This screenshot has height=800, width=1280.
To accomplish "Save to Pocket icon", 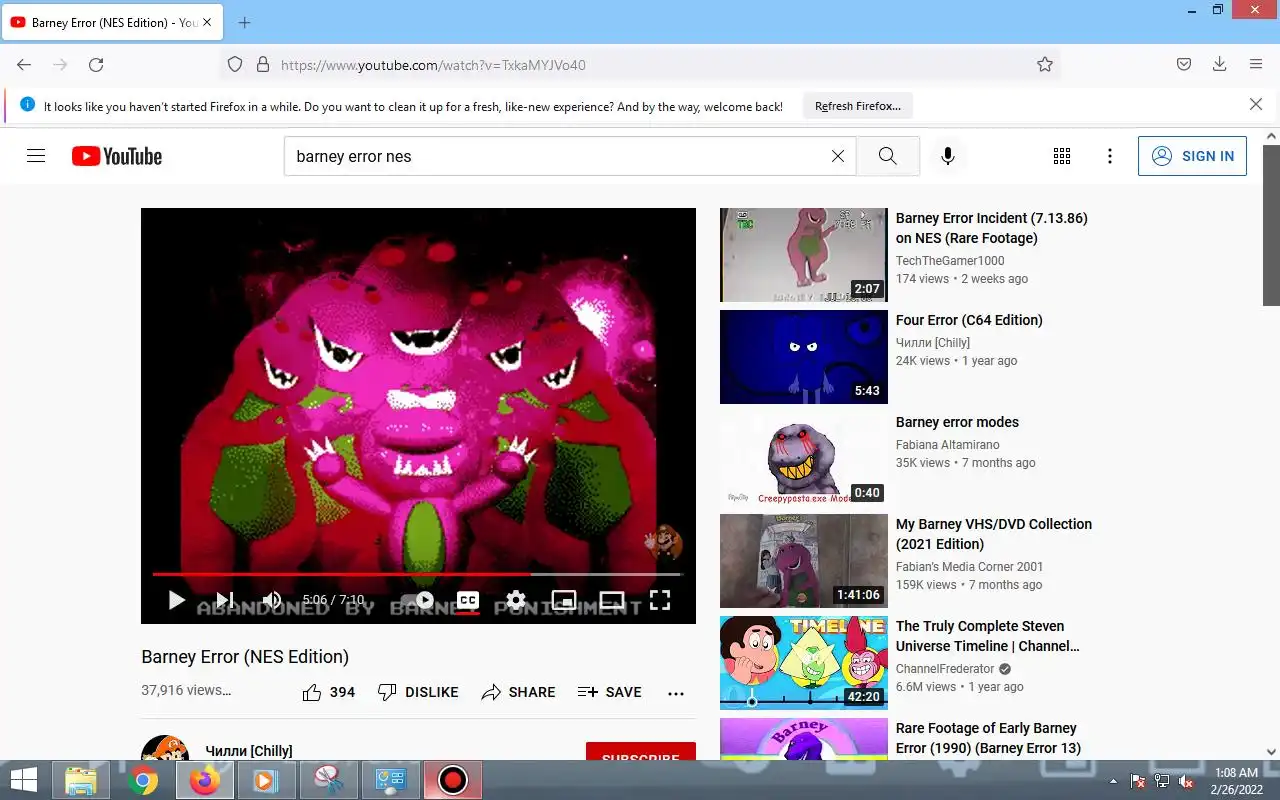I will (1184, 65).
